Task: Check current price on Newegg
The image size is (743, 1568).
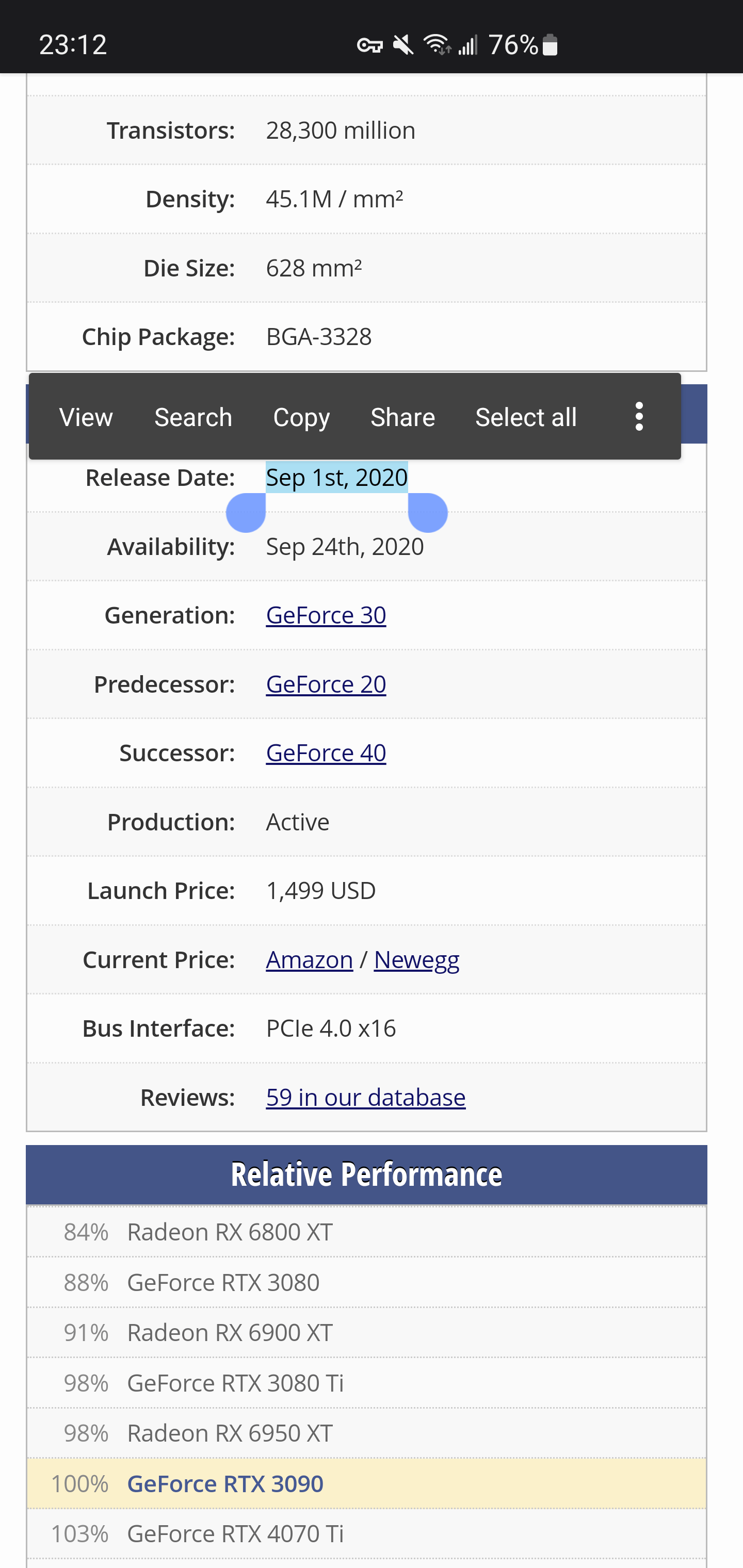Action: click(x=416, y=960)
